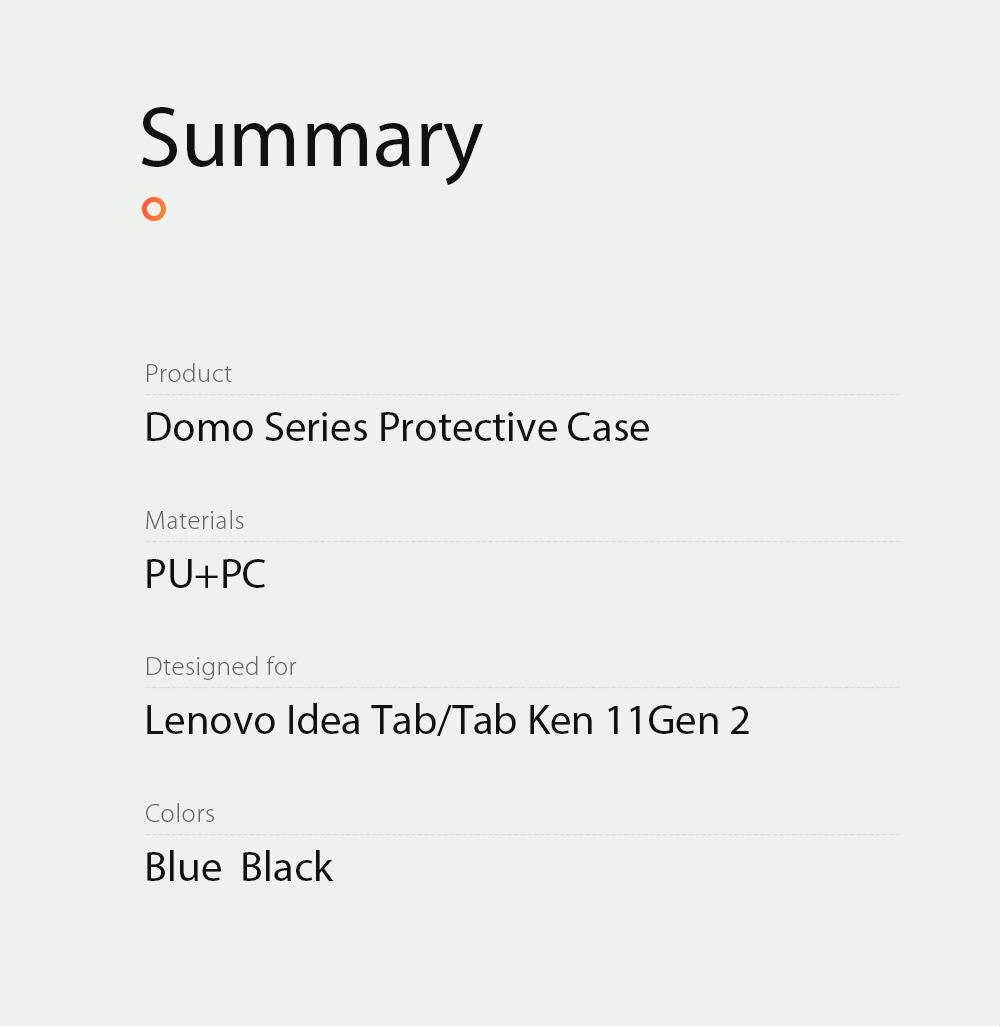Choose the Black color option text
The image size is (1000, 1027).
(287, 867)
